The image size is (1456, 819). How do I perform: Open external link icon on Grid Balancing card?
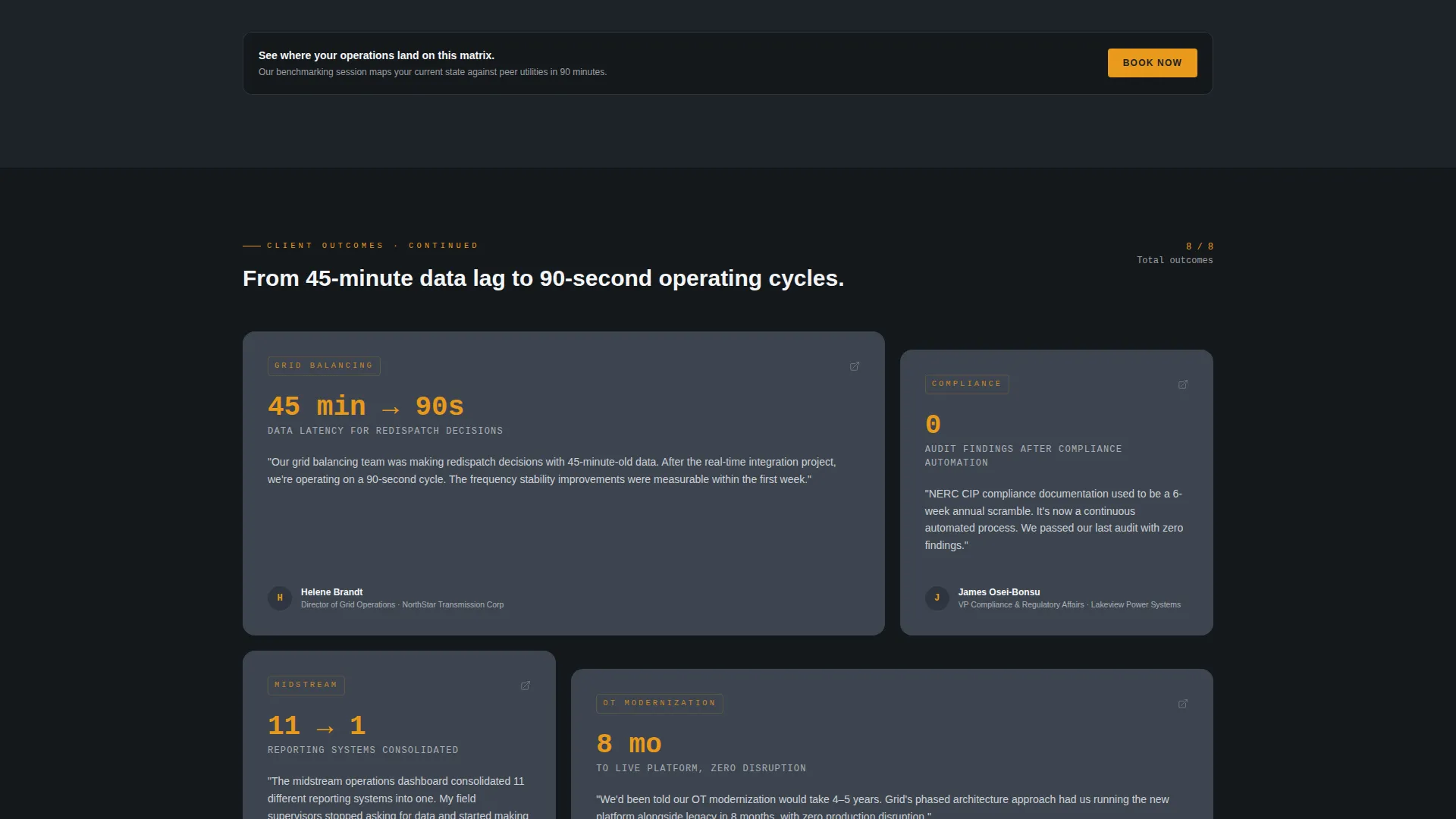click(x=855, y=366)
